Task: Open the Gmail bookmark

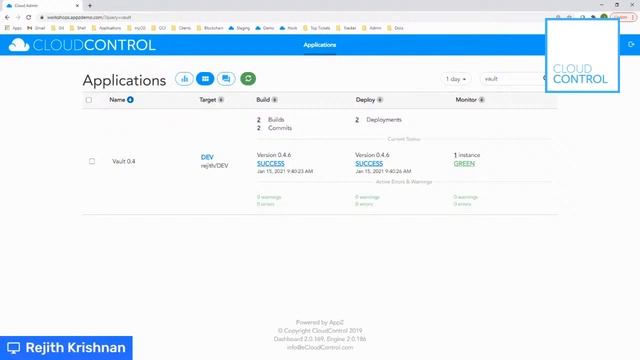Action: tap(36, 28)
